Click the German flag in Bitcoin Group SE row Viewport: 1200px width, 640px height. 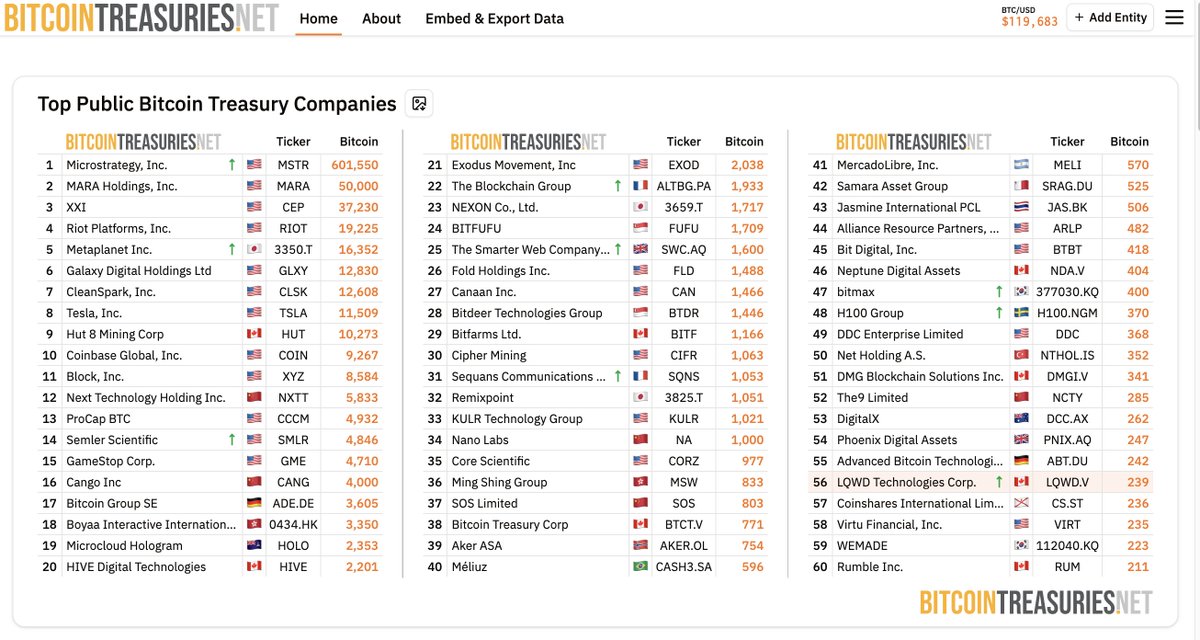click(x=254, y=503)
